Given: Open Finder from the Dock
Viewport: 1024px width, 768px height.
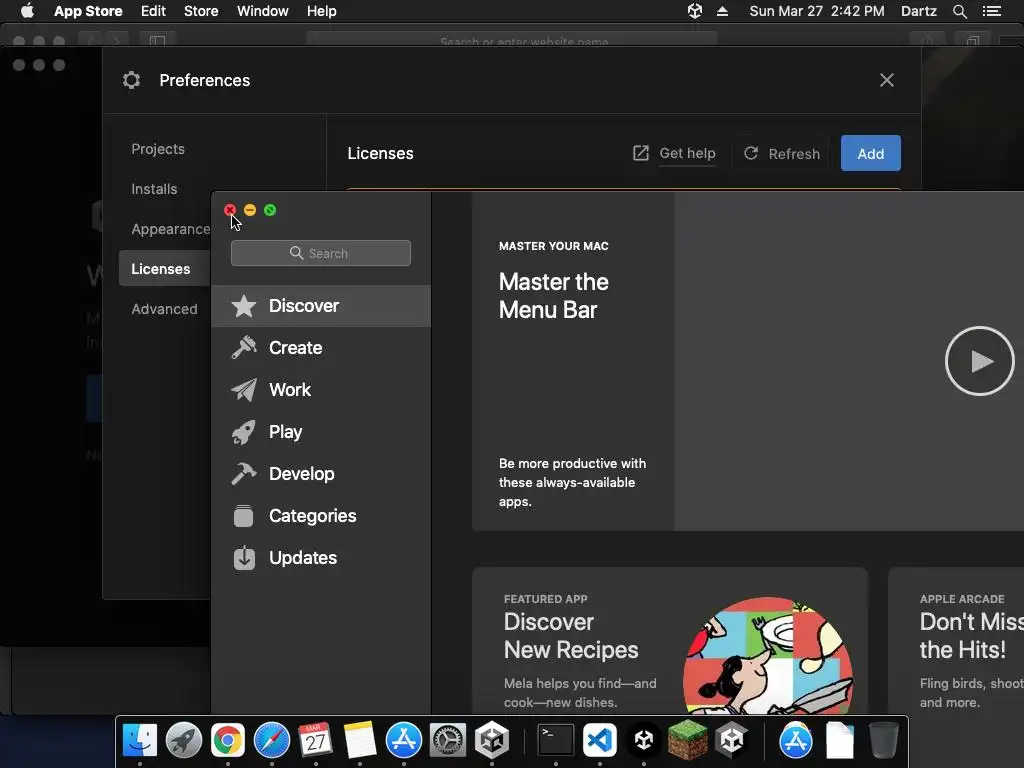Looking at the screenshot, I should tap(140, 741).
